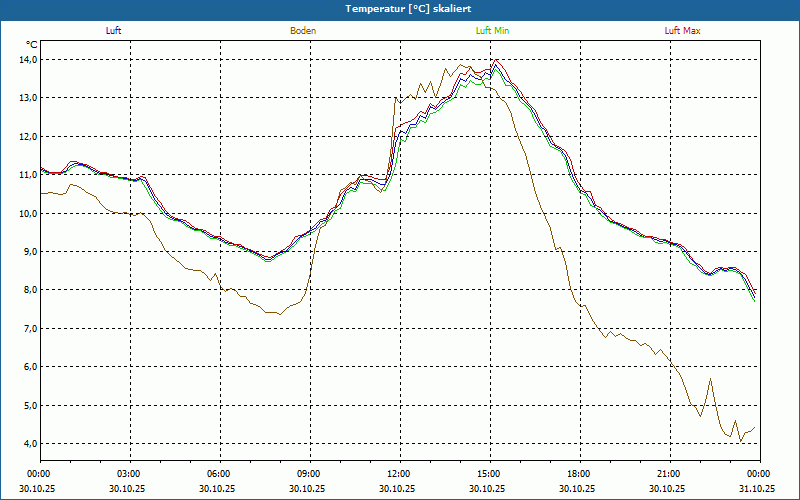
Task: Click the 13,0 y-axis value
Action: (29, 98)
